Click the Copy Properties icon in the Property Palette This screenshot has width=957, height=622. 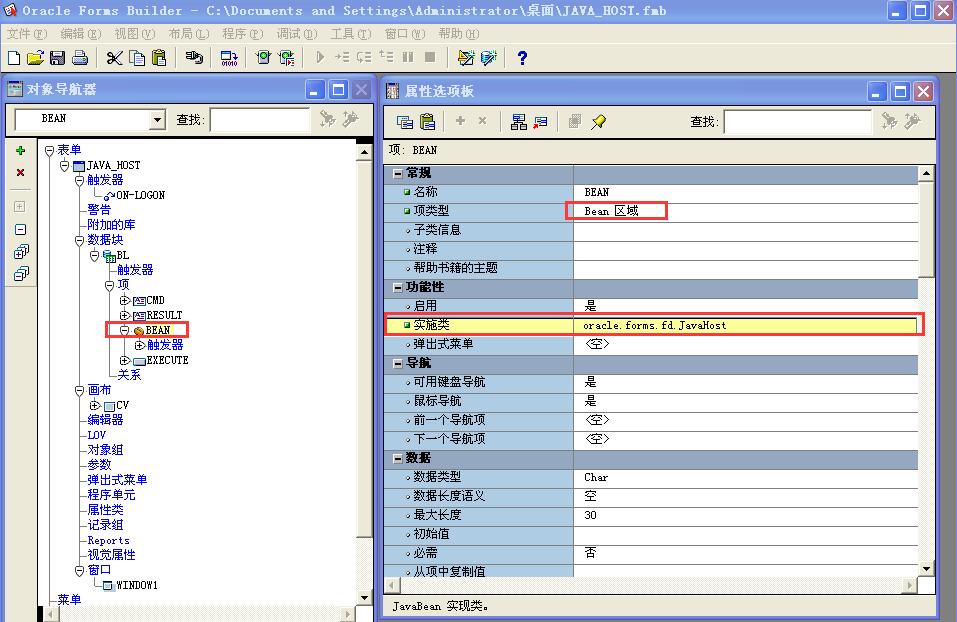click(x=404, y=119)
